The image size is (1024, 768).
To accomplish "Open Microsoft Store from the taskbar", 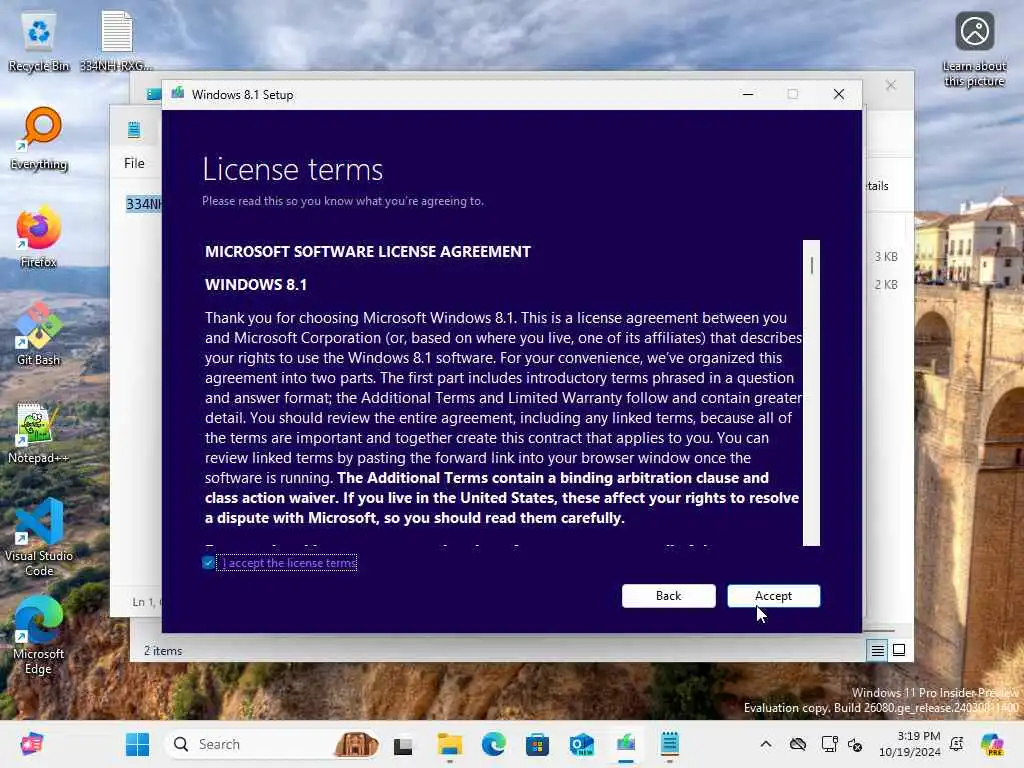I will [537, 744].
